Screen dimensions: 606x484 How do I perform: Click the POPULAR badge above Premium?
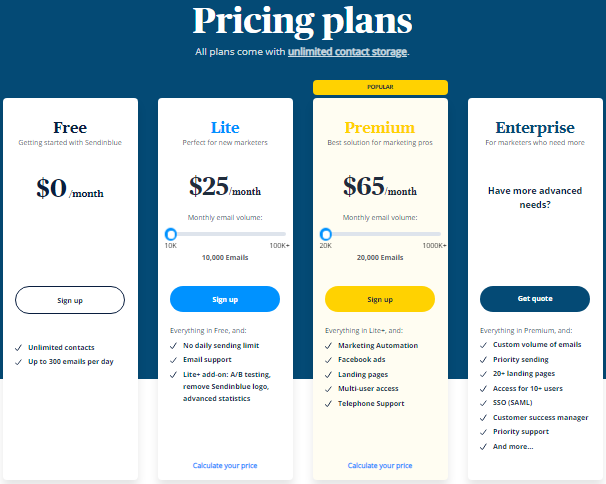(380, 87)
